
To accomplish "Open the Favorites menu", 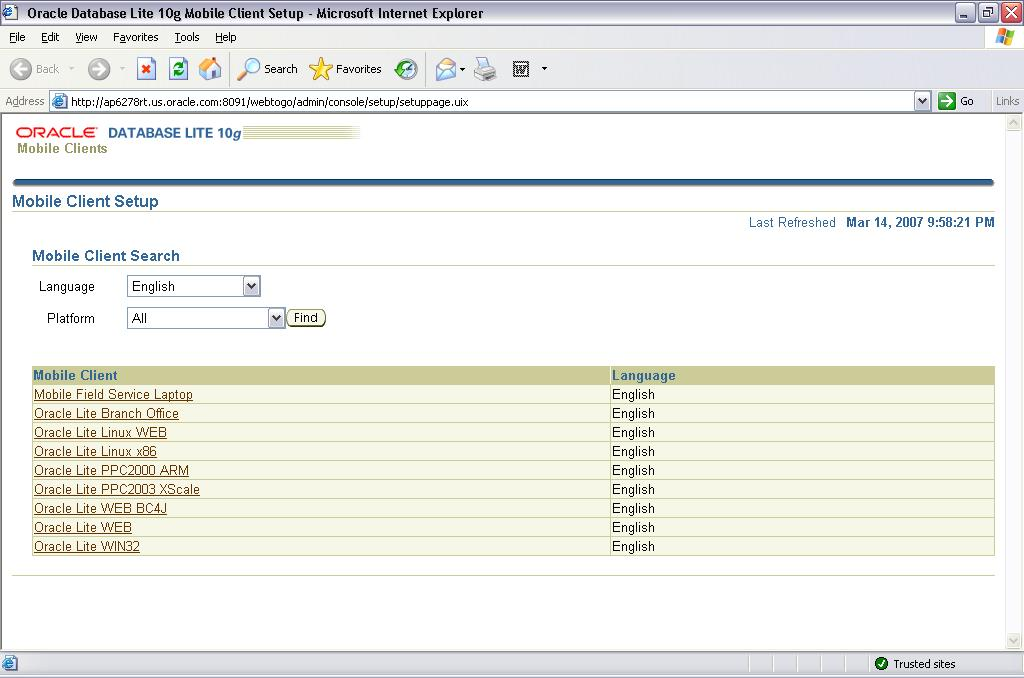I will [x=135, y=37].
